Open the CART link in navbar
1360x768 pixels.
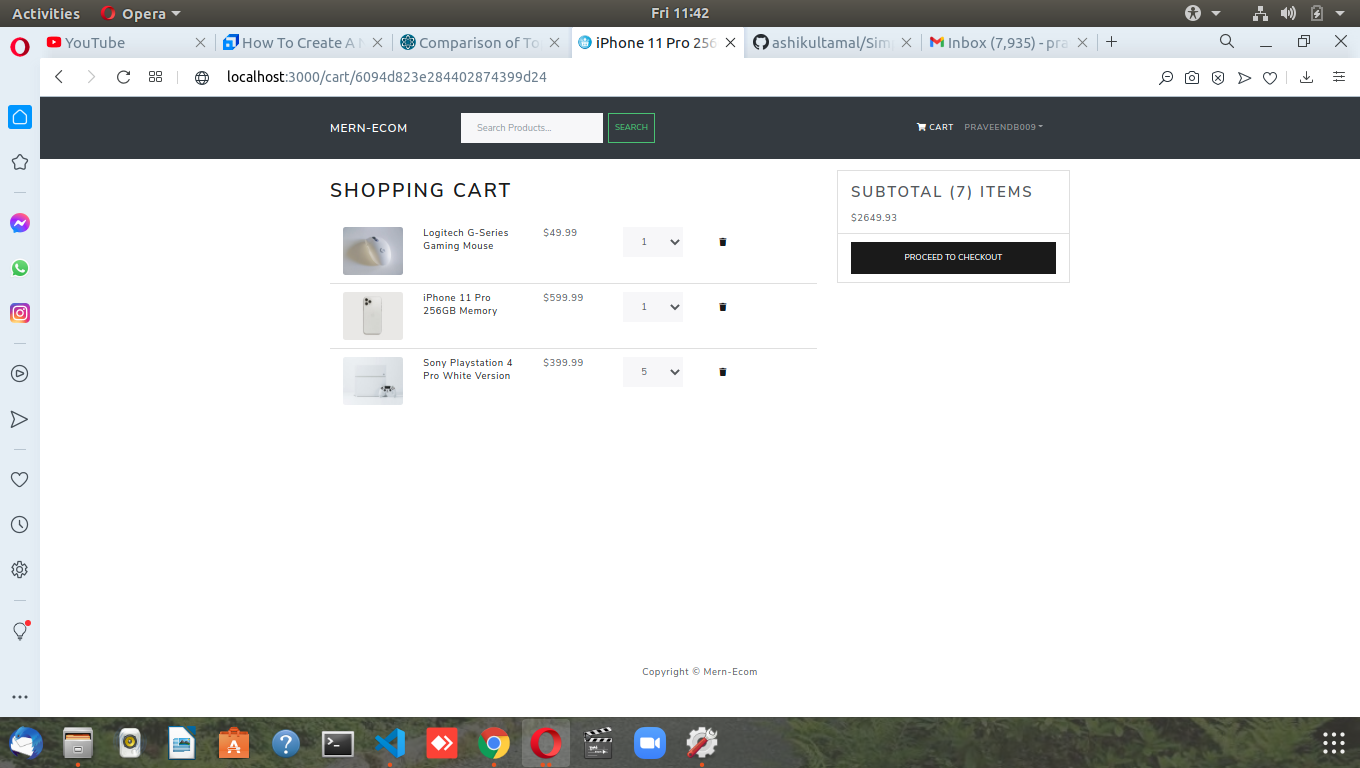[935, 127]
